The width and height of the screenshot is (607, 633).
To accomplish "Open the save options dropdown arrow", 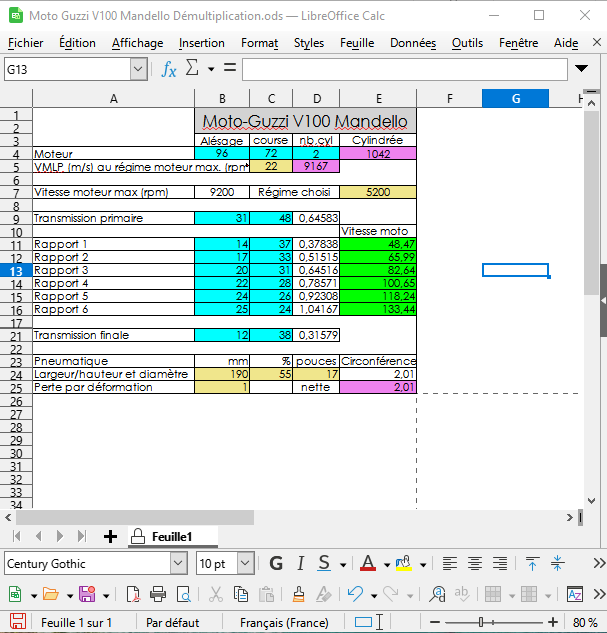I will tap(106, 595).
